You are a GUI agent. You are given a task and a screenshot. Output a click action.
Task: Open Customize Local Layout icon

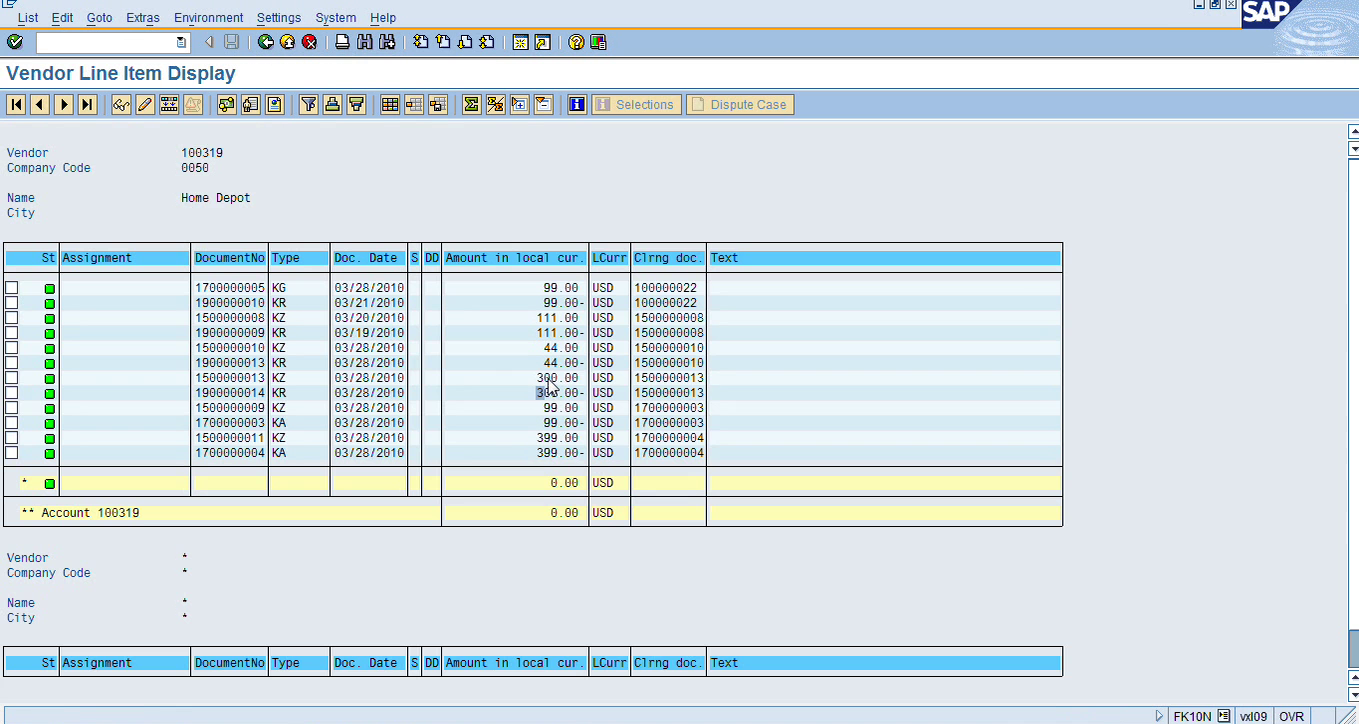click(598, 42)
